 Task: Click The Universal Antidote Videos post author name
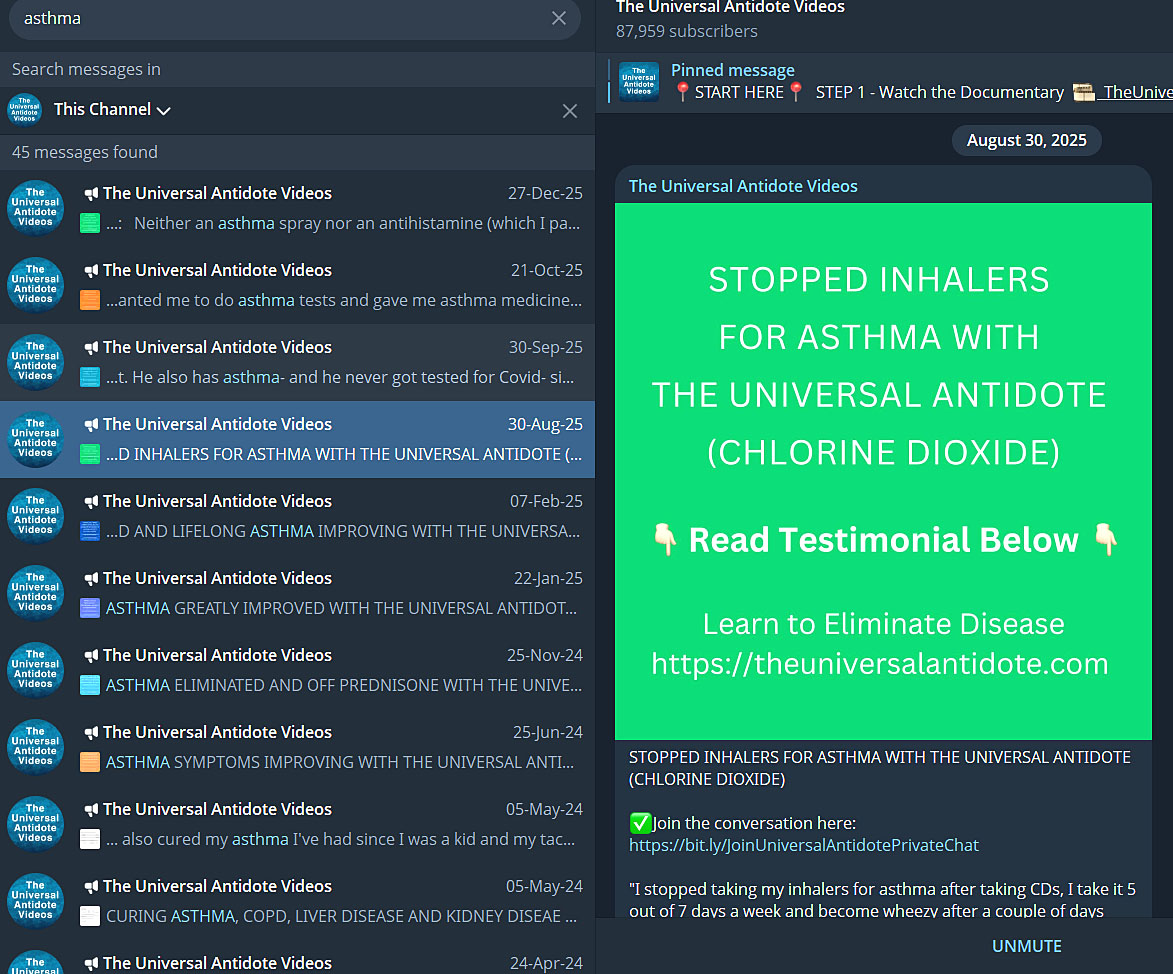(x=743, y=186)
